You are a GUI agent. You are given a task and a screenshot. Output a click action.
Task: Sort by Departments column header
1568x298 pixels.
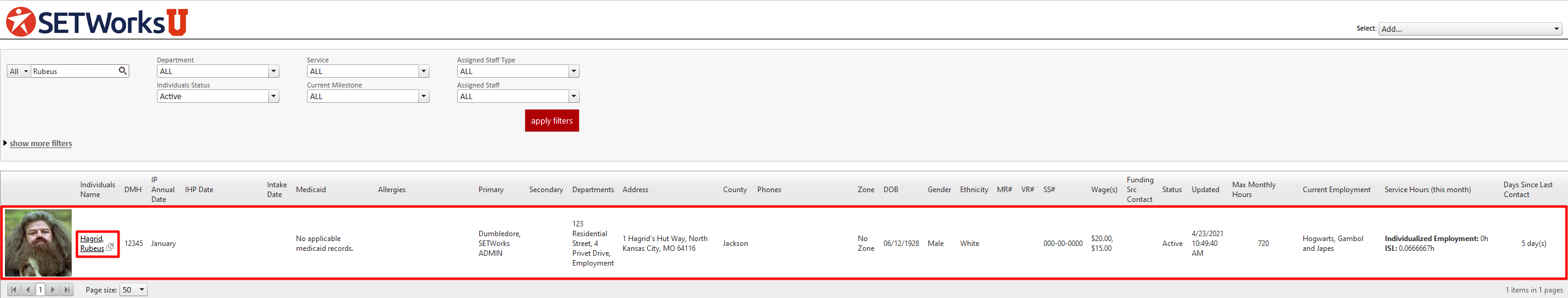point(593,190)
